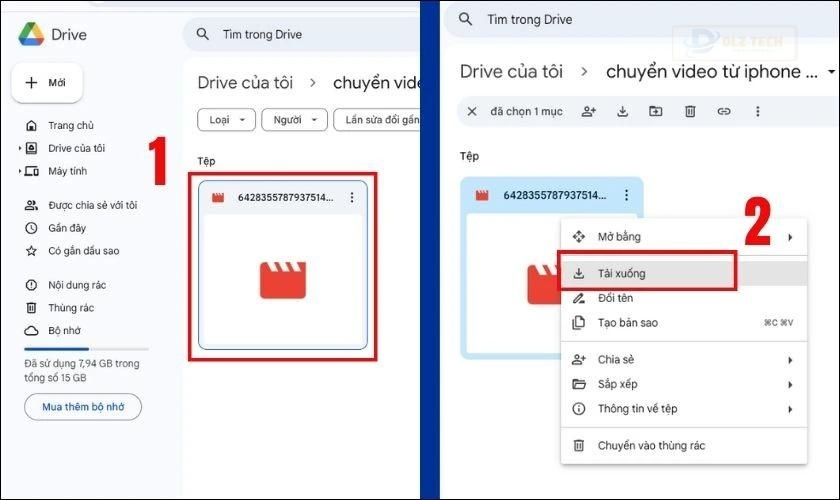The image size is (840, 500).
Task: Choose Tạo bản sao in the context menu
Action: (684, 323)
